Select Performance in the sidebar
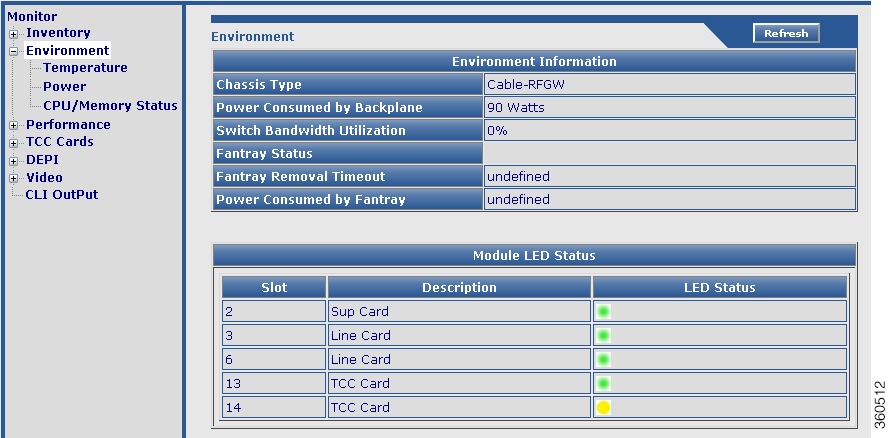The width and height of the screenshot is (888, 438). point(69,124)
